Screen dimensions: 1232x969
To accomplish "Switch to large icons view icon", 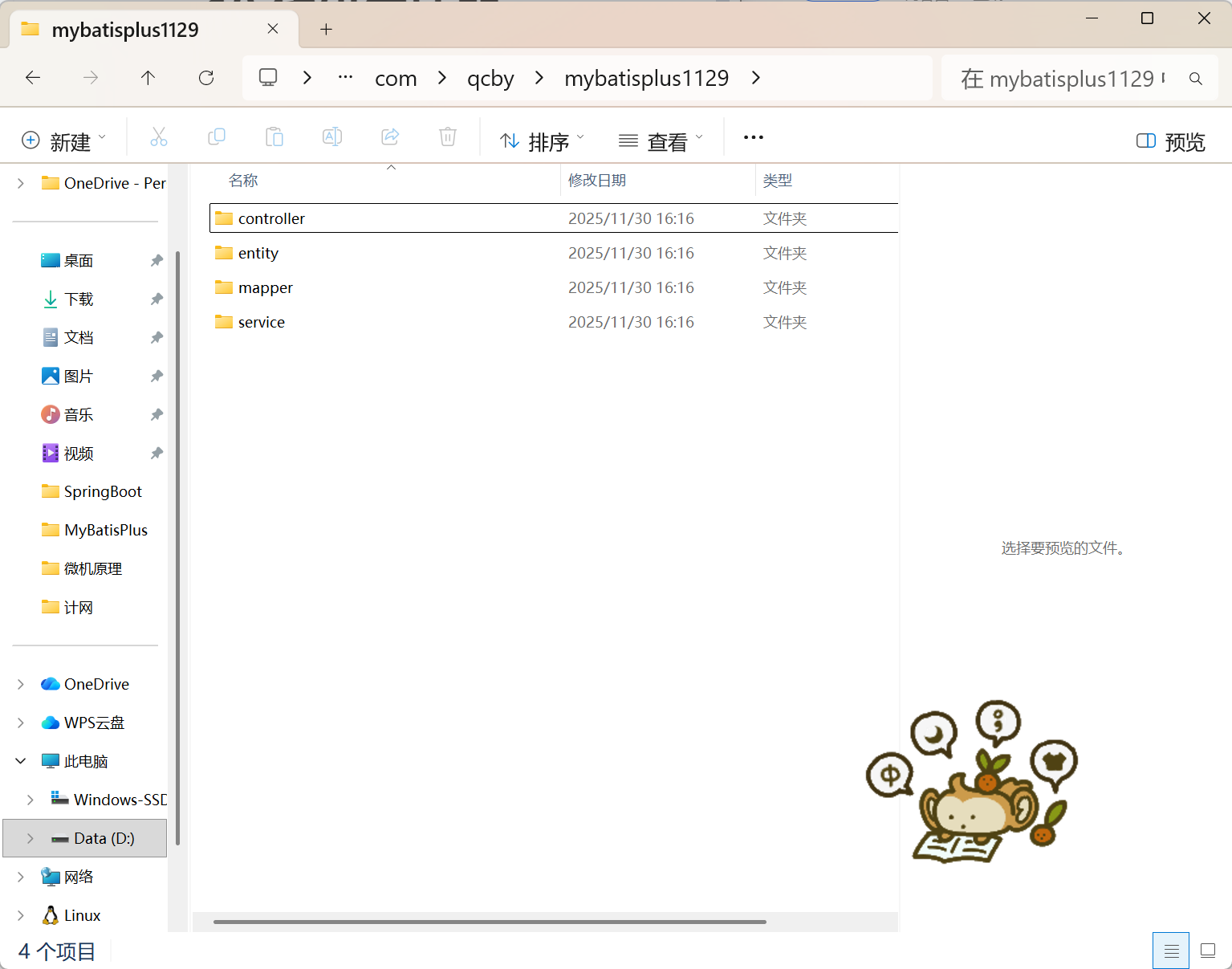I will click(1208, 951).
